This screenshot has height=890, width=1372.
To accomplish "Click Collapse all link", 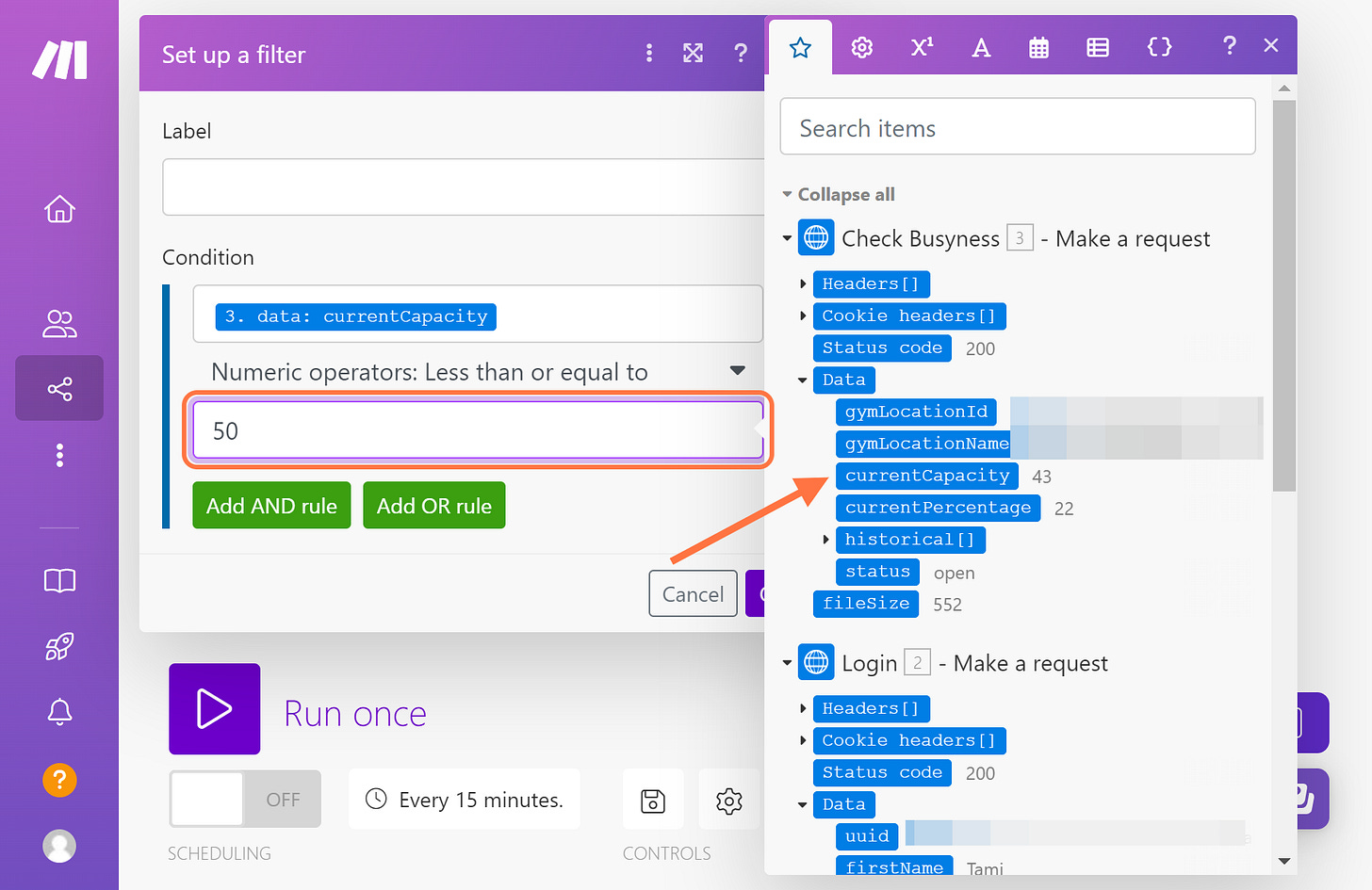I will pyautogui.click(x=845, y=194).
